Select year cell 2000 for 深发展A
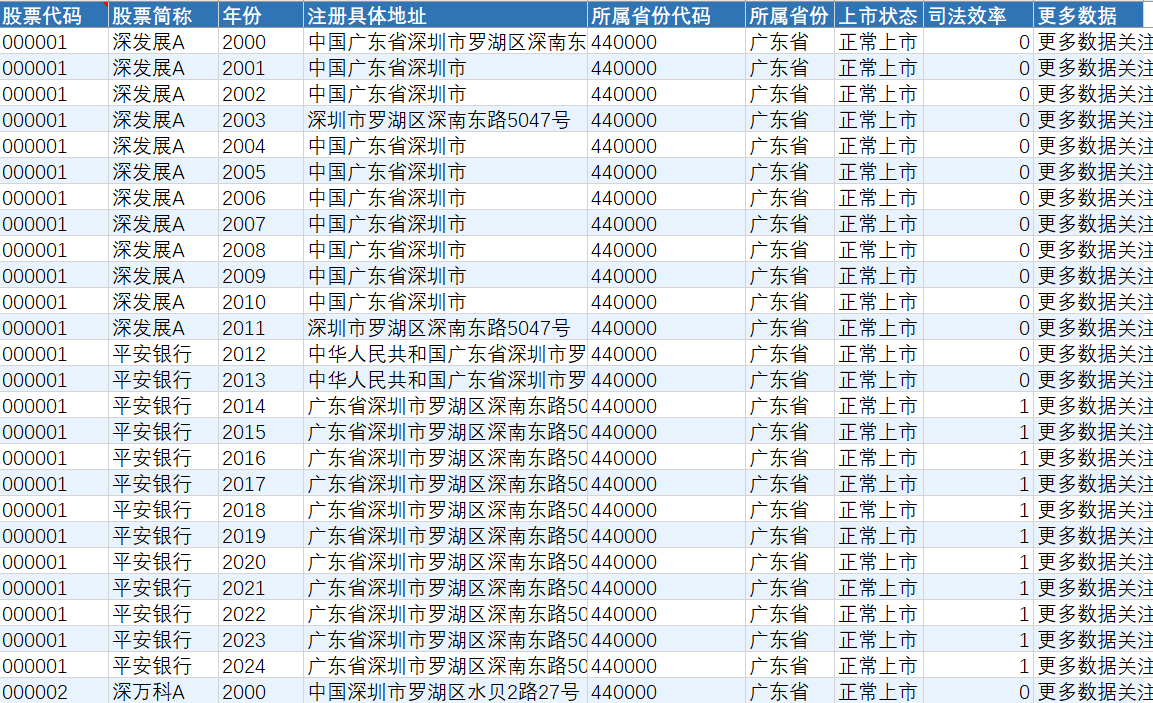 (260, 43)
